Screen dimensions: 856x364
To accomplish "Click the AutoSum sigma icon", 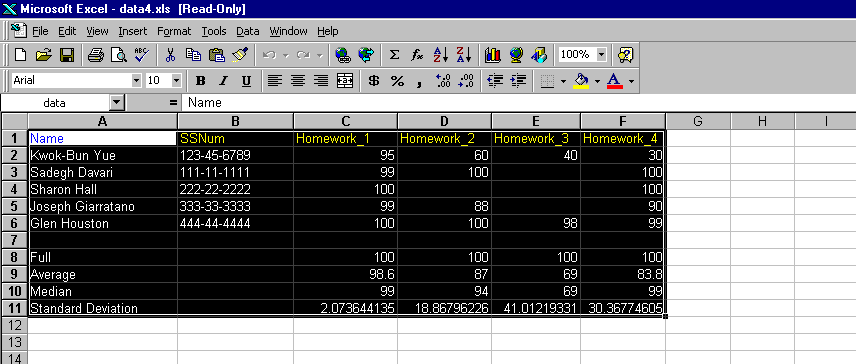I will (x=394, y=55).
